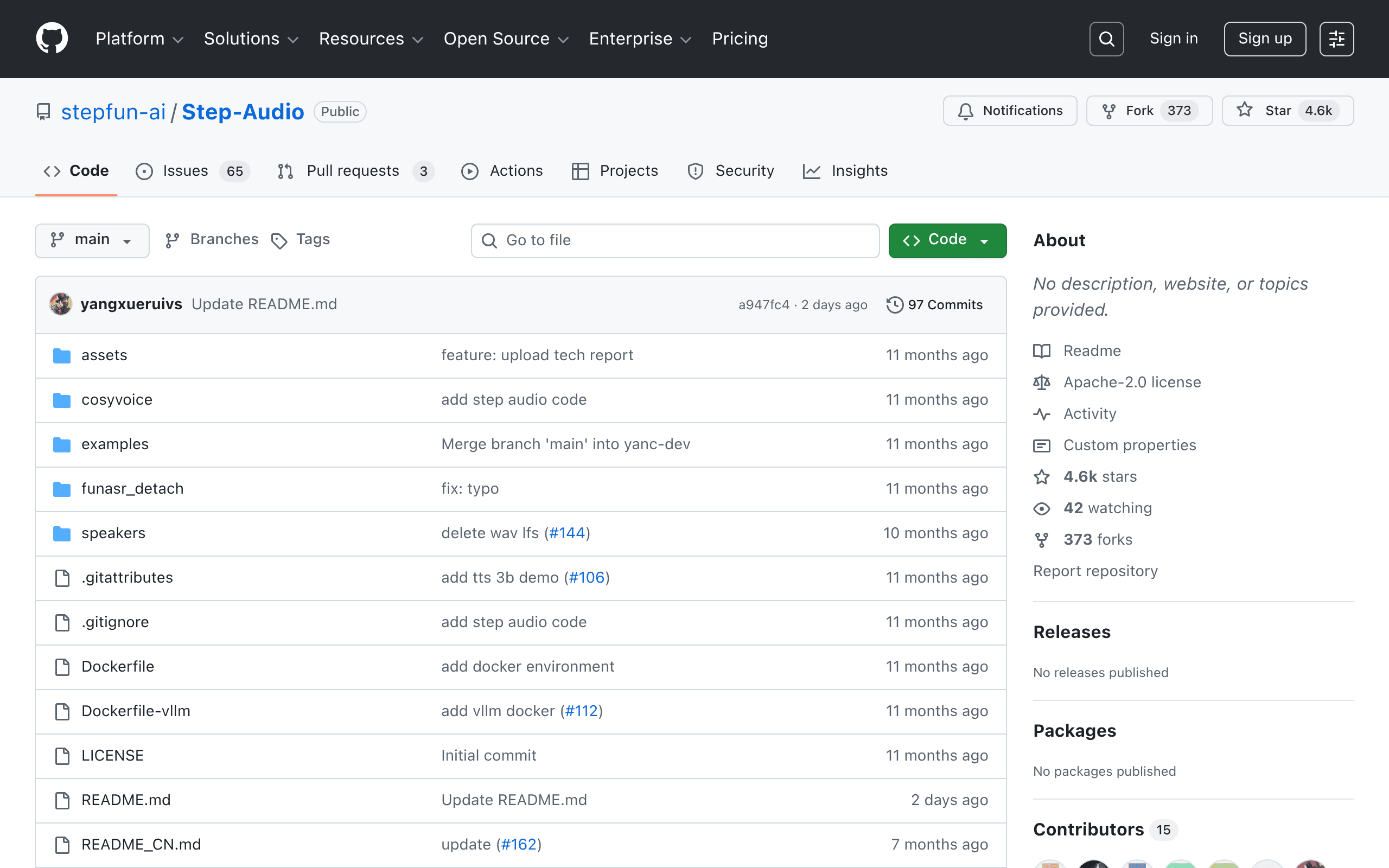Click the Notifications bell button
This screenshot has height=868, width=1389.
[1010, 111]
